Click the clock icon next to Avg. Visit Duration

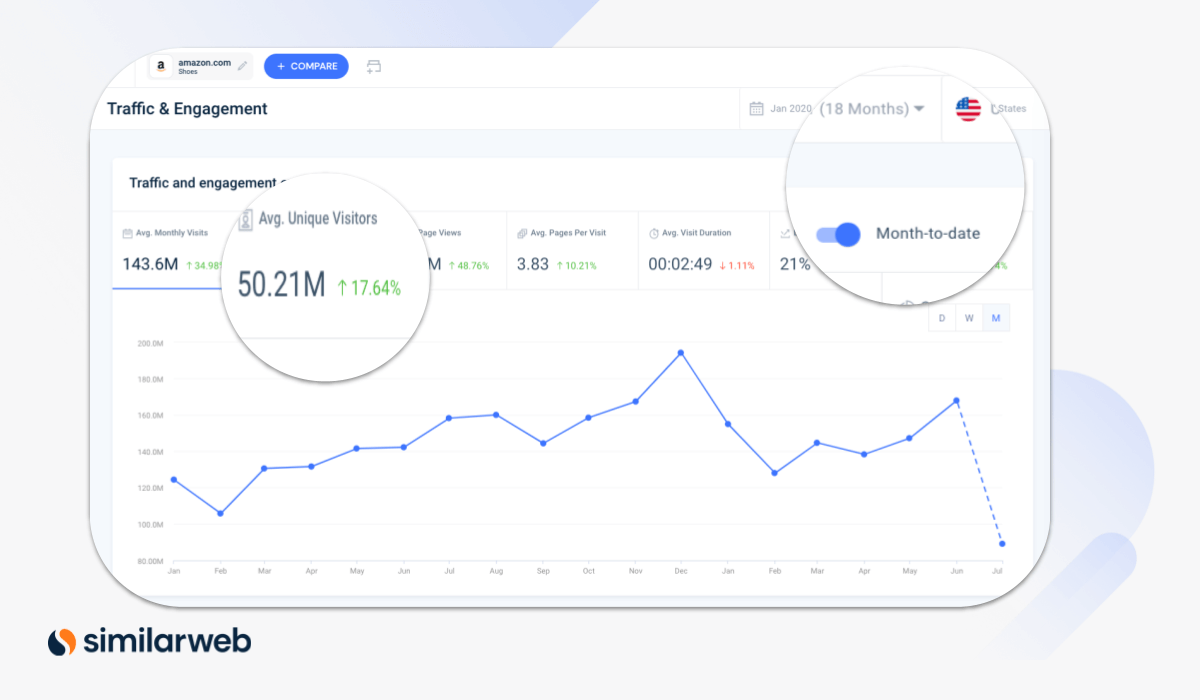pos(654,233)
